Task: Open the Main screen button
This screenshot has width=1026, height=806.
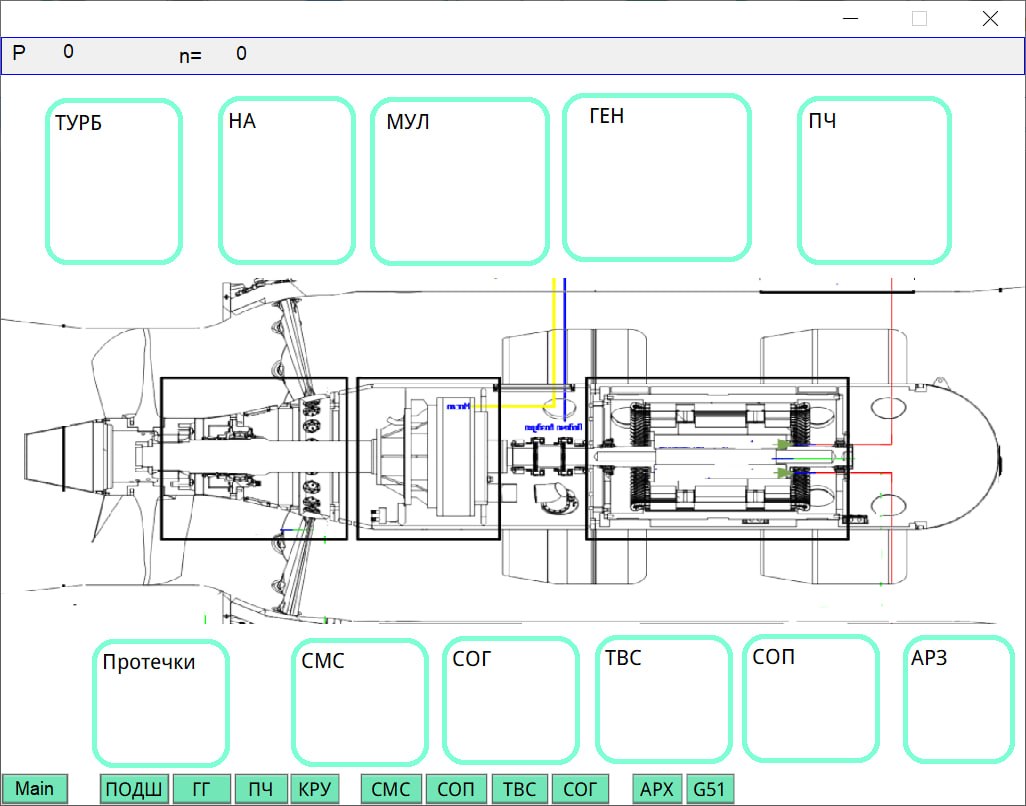Action: 35,789
